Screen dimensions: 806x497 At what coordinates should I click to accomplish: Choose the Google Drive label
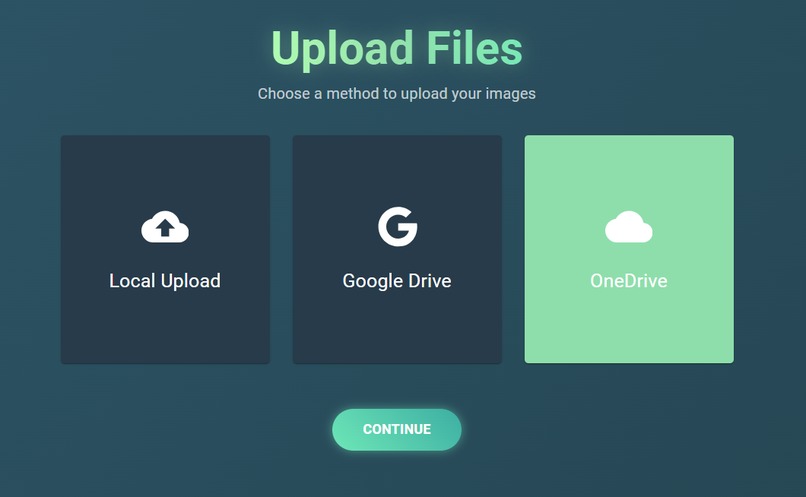[x=397, y=281]
